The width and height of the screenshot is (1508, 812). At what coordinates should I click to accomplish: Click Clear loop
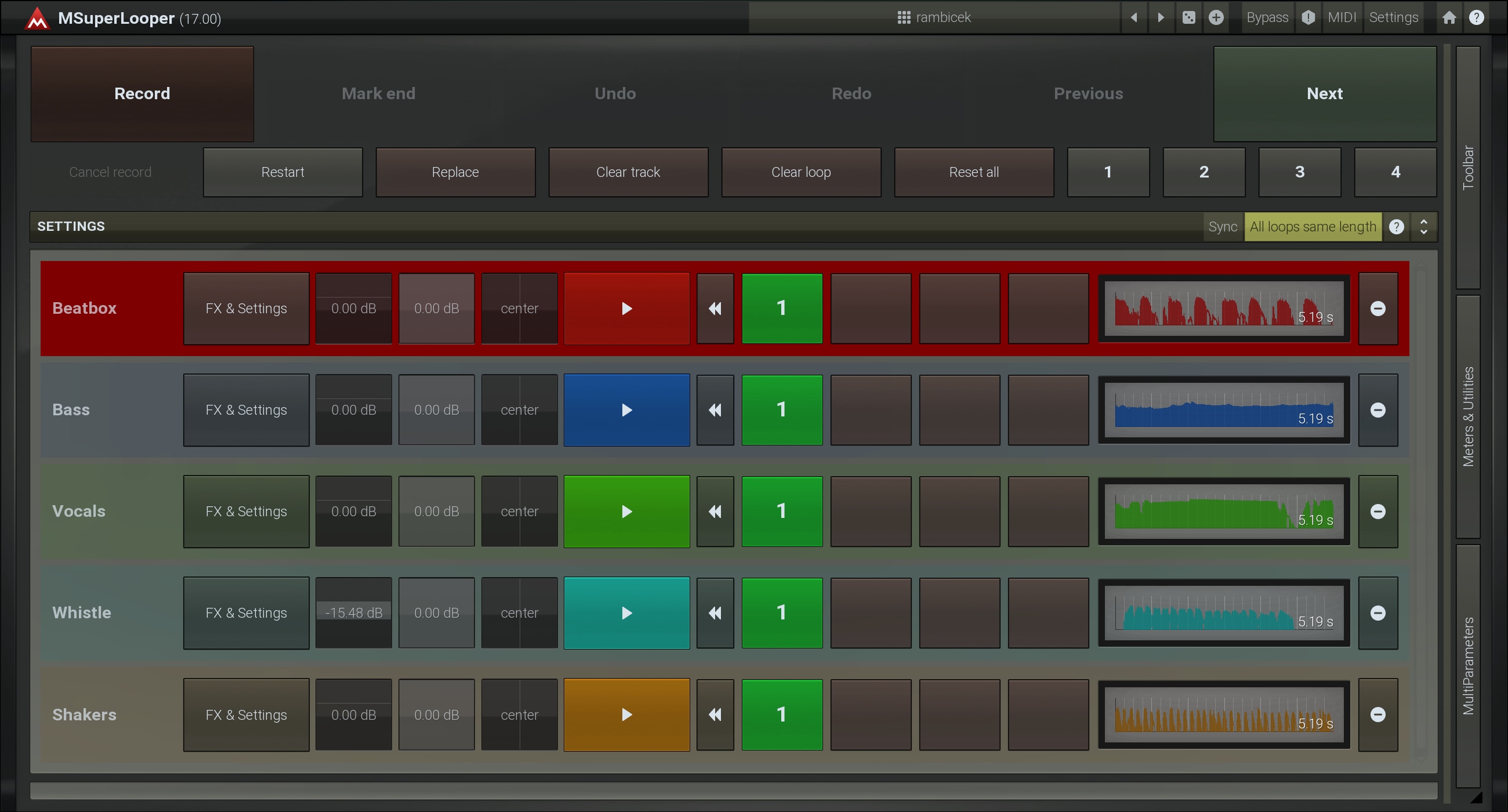(801, 172)
